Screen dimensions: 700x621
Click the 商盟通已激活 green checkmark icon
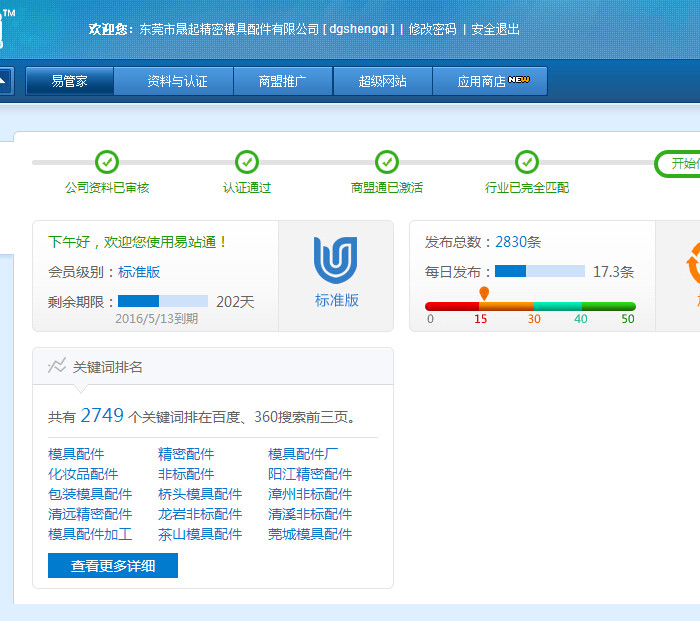coord(387,162)
